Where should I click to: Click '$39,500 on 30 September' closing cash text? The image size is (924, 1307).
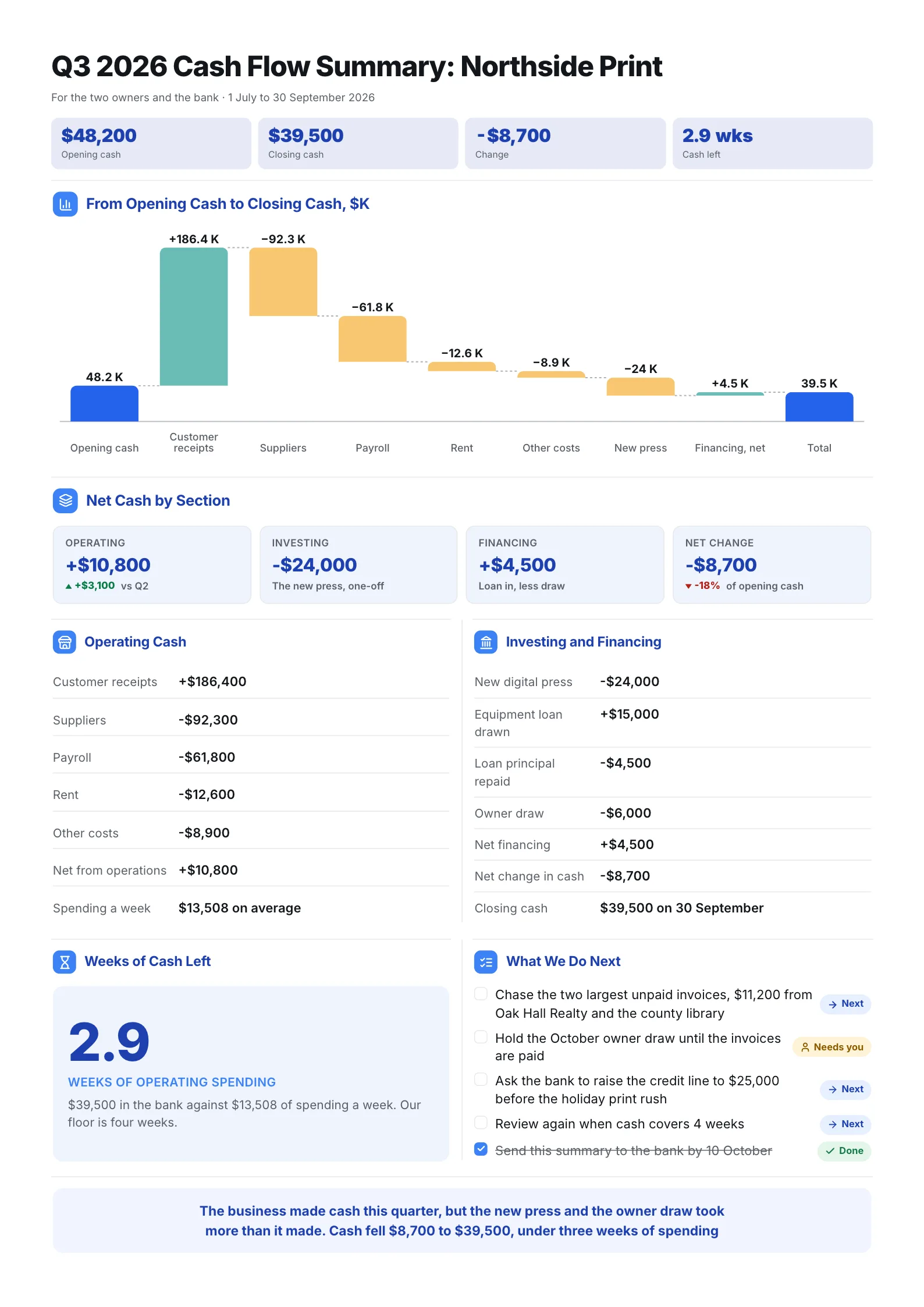[682, 908]
